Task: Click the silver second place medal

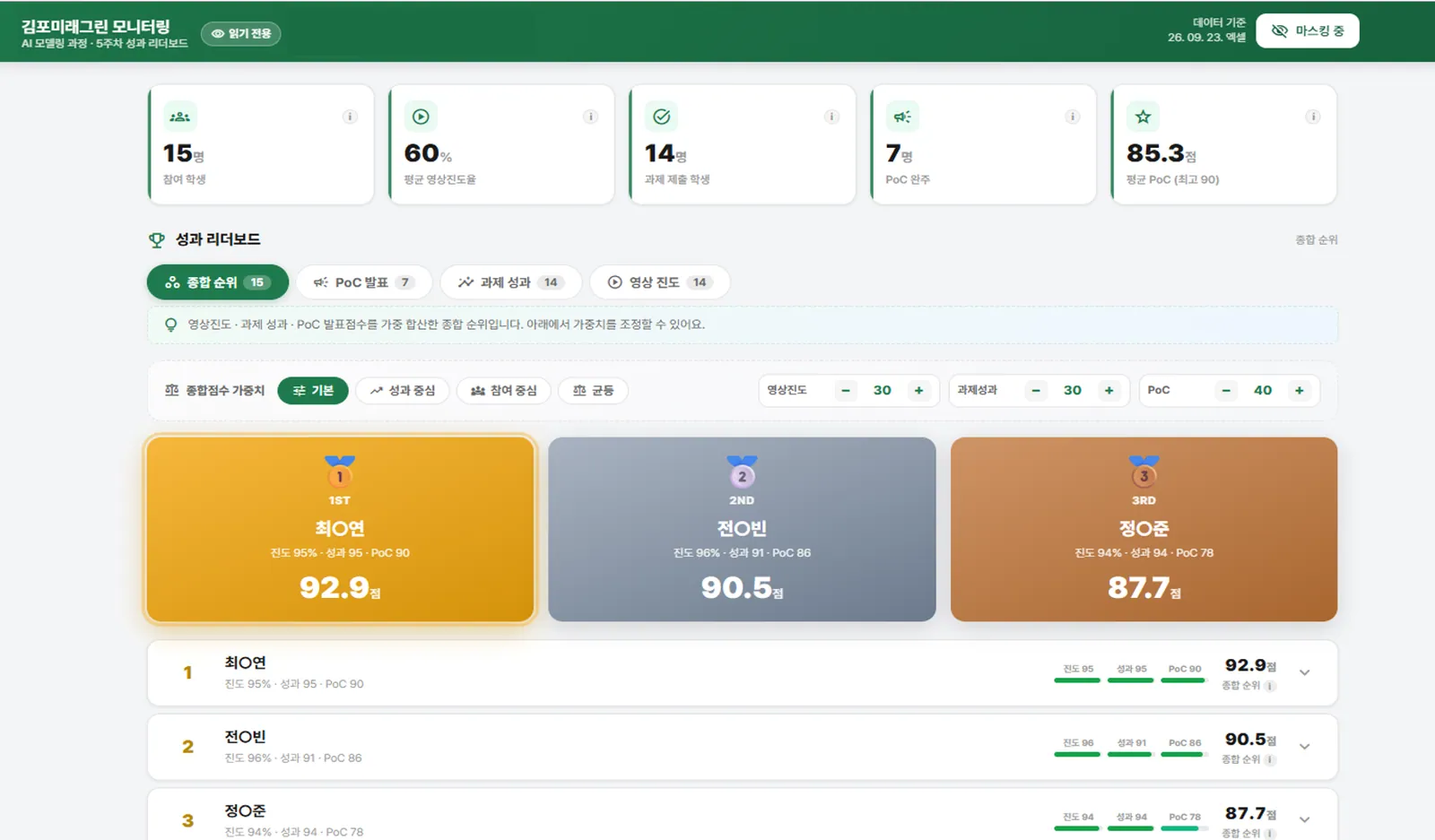Action: [x=742, y=472]
